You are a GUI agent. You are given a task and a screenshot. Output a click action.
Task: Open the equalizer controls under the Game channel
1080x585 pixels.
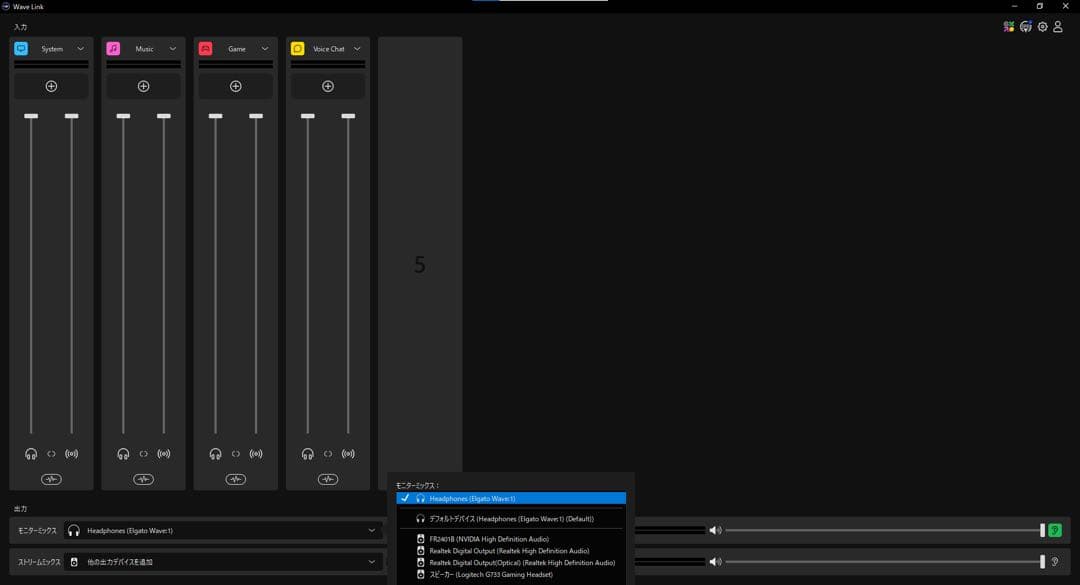(235, 478)
